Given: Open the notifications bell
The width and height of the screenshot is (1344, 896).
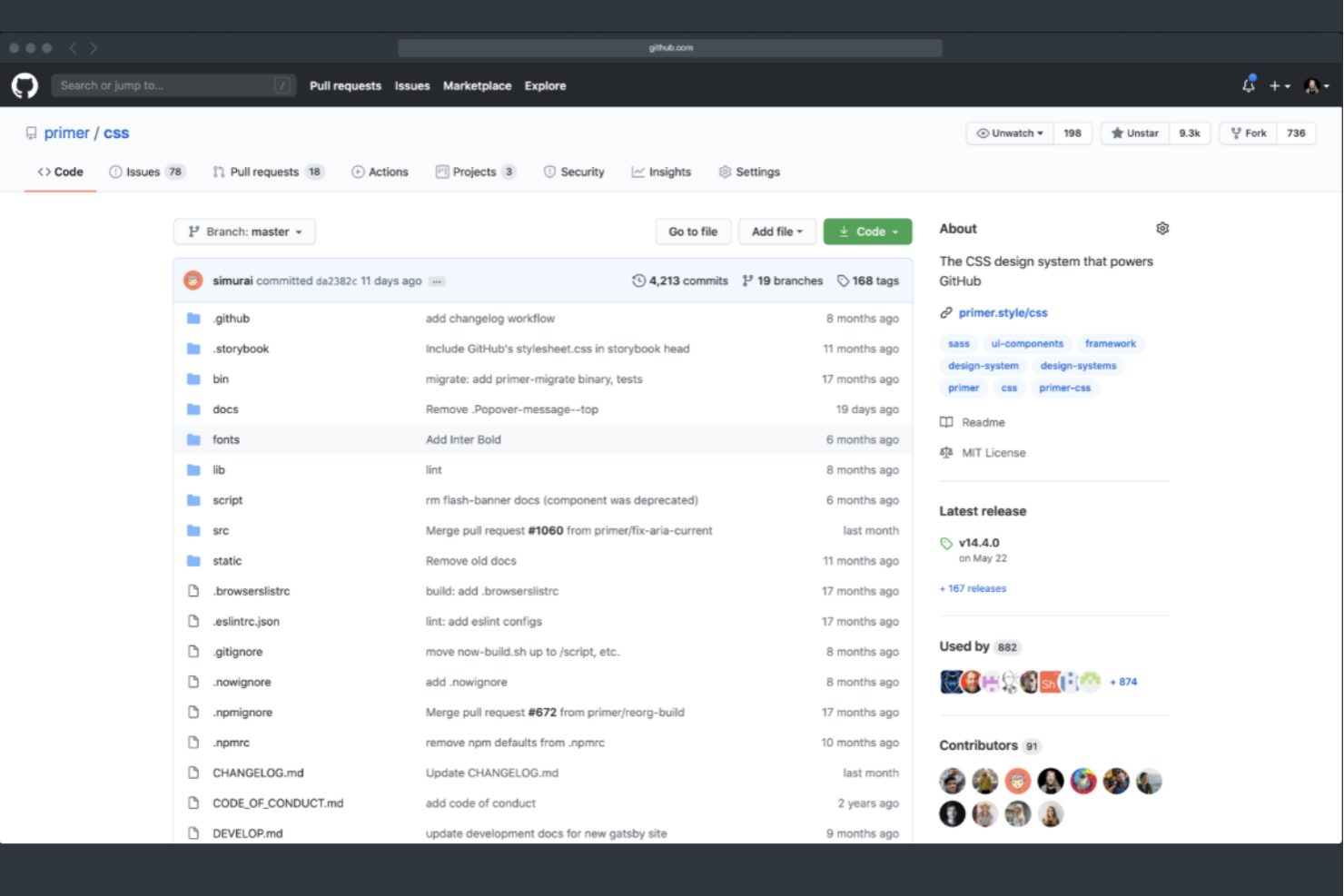Looking at the screenshot, I should [x=1248, y=84].
